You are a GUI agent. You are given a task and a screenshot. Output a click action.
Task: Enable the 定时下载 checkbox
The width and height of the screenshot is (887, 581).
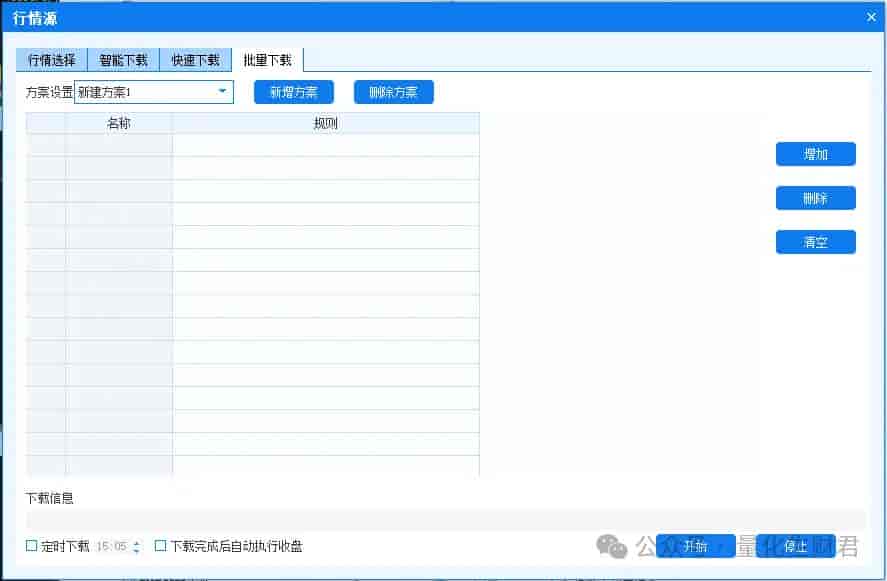pyautogui.click(x=32, y=546)
